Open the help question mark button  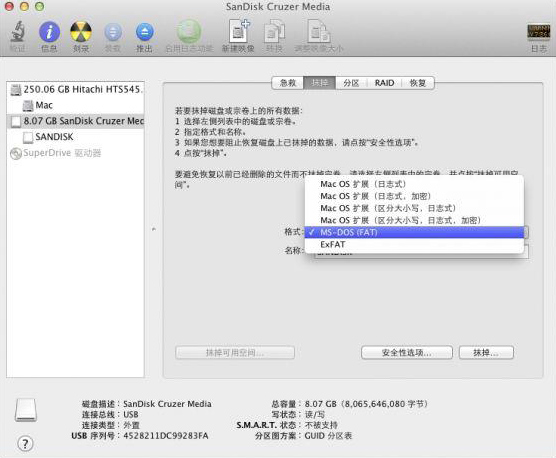click(x=25, y=443)
